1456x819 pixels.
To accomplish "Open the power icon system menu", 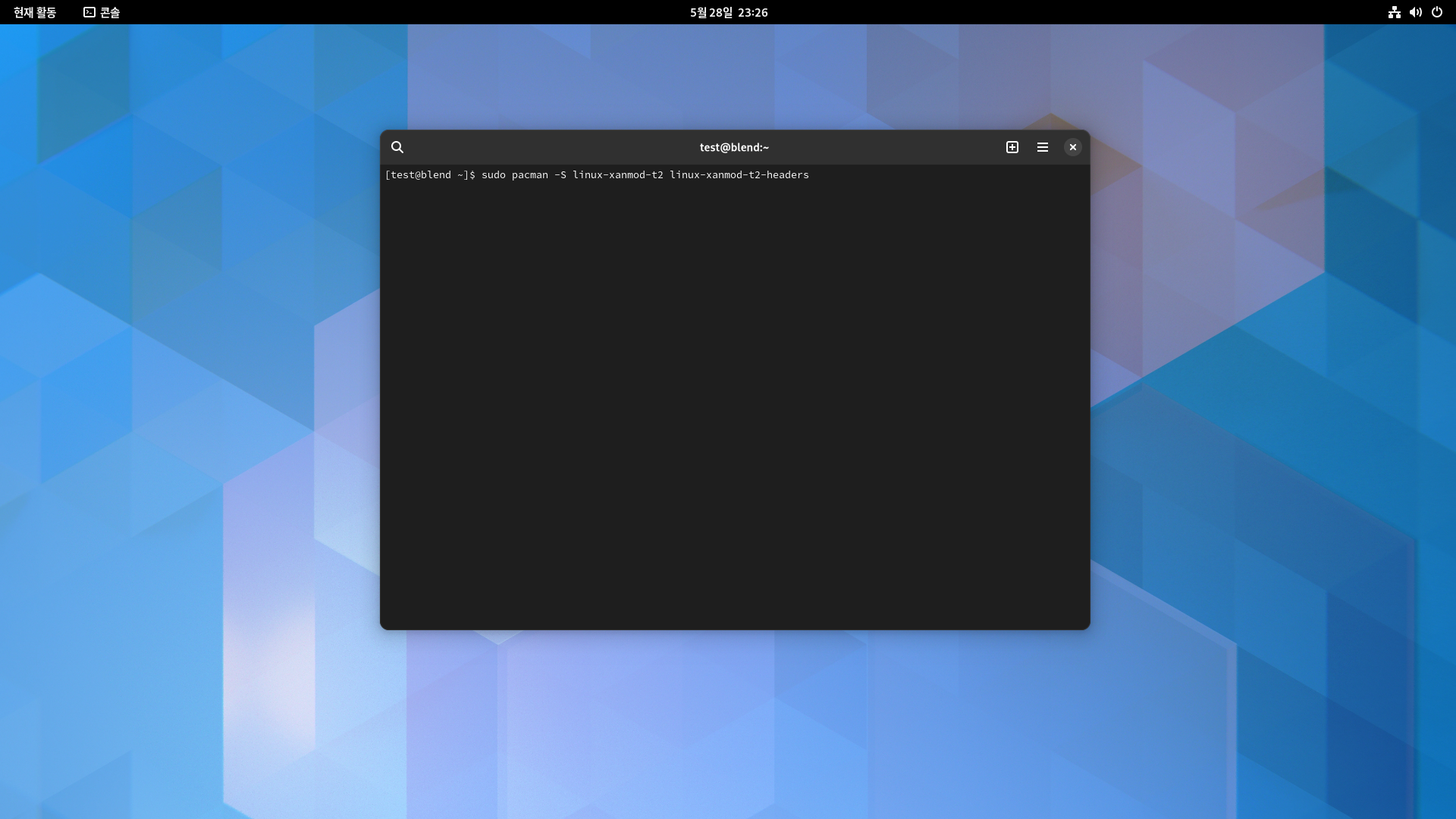I will click(1437, 12).
